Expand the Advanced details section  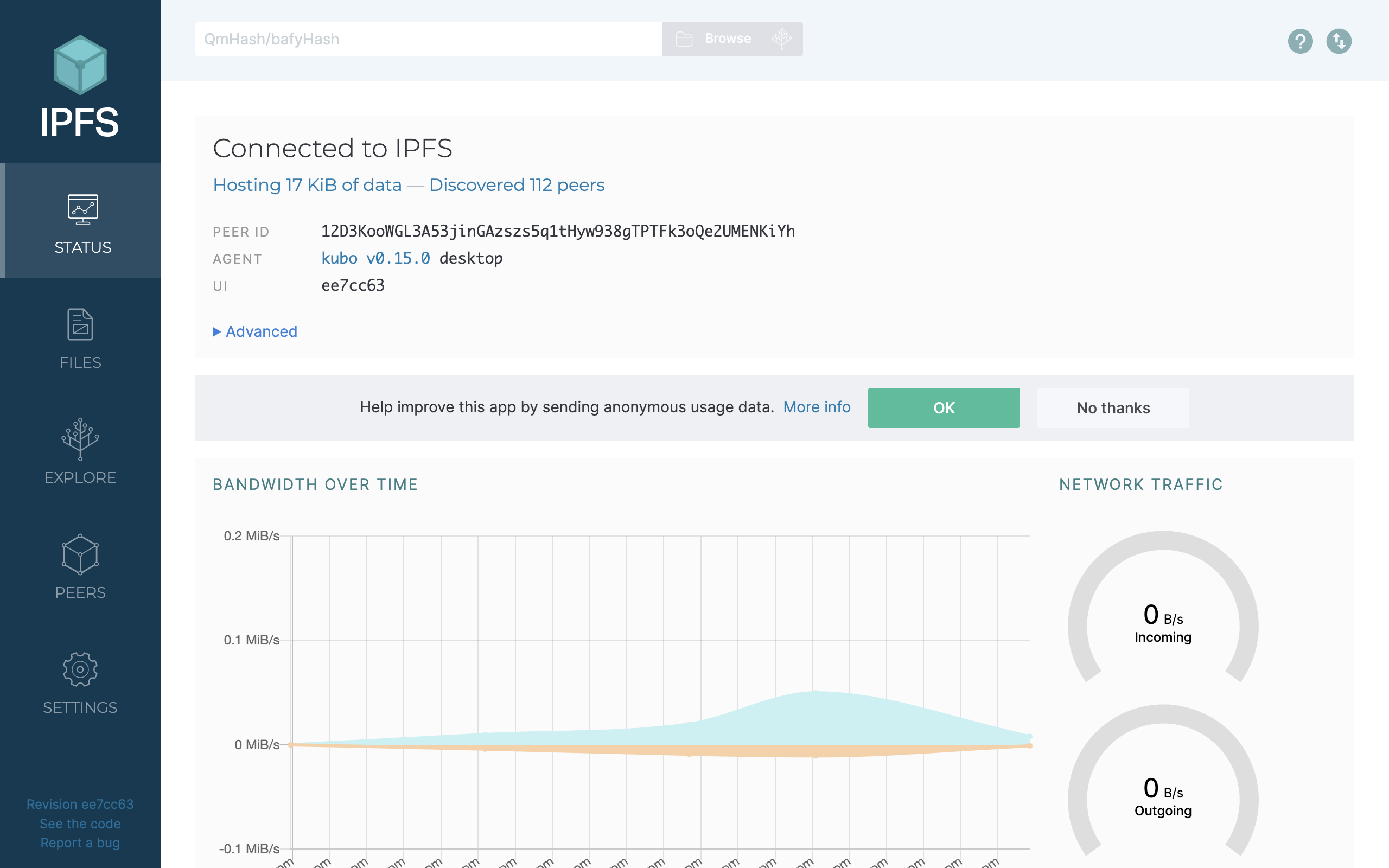(x=255, y=332)
